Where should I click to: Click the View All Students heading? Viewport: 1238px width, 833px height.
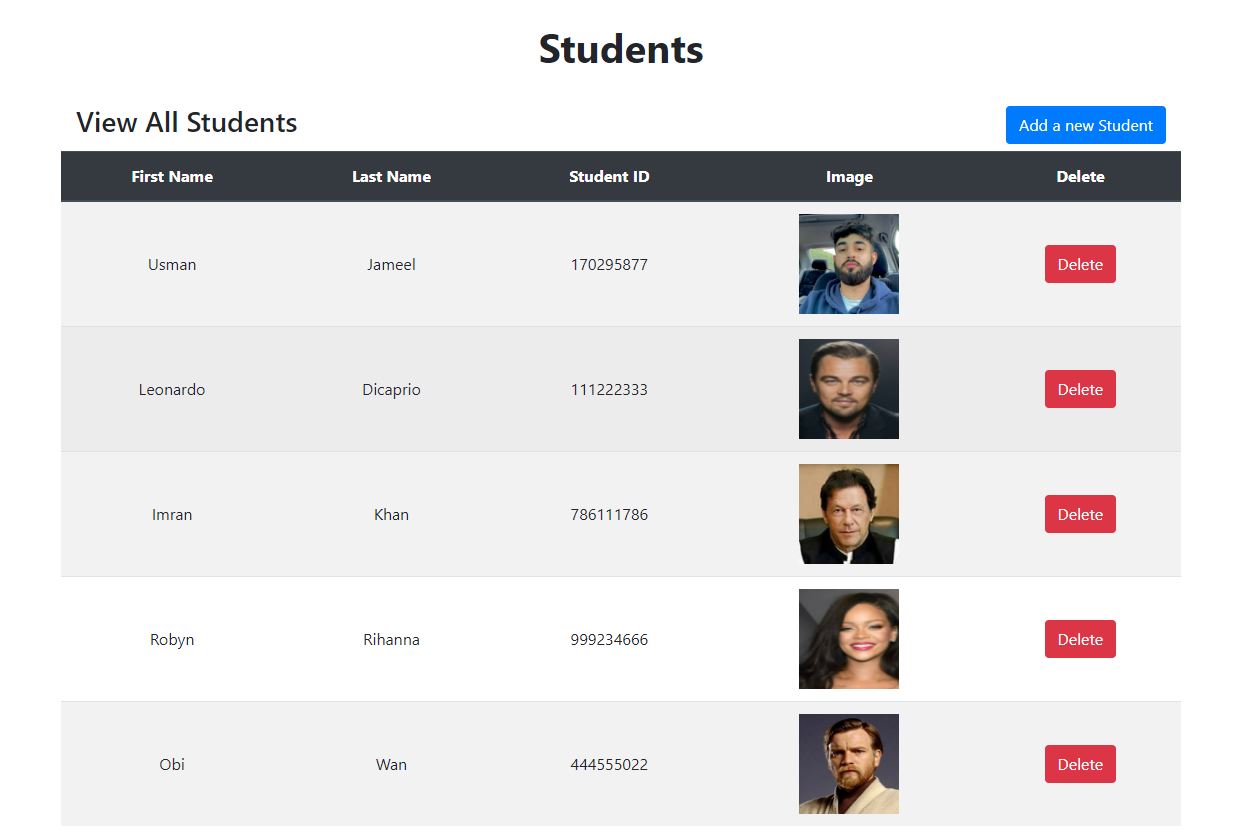186,122
